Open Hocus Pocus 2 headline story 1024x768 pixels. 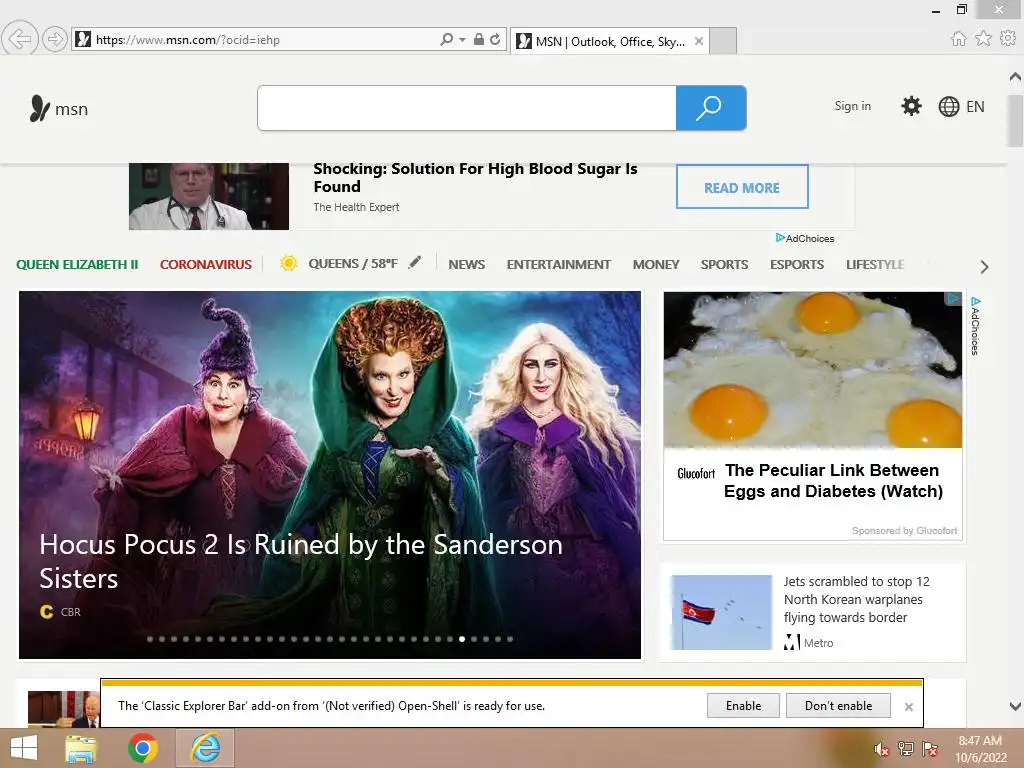click(300, 561)
